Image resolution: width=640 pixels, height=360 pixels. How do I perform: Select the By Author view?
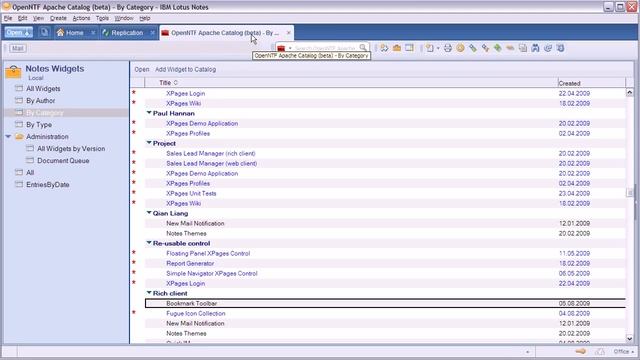click(x=40, y=100)
